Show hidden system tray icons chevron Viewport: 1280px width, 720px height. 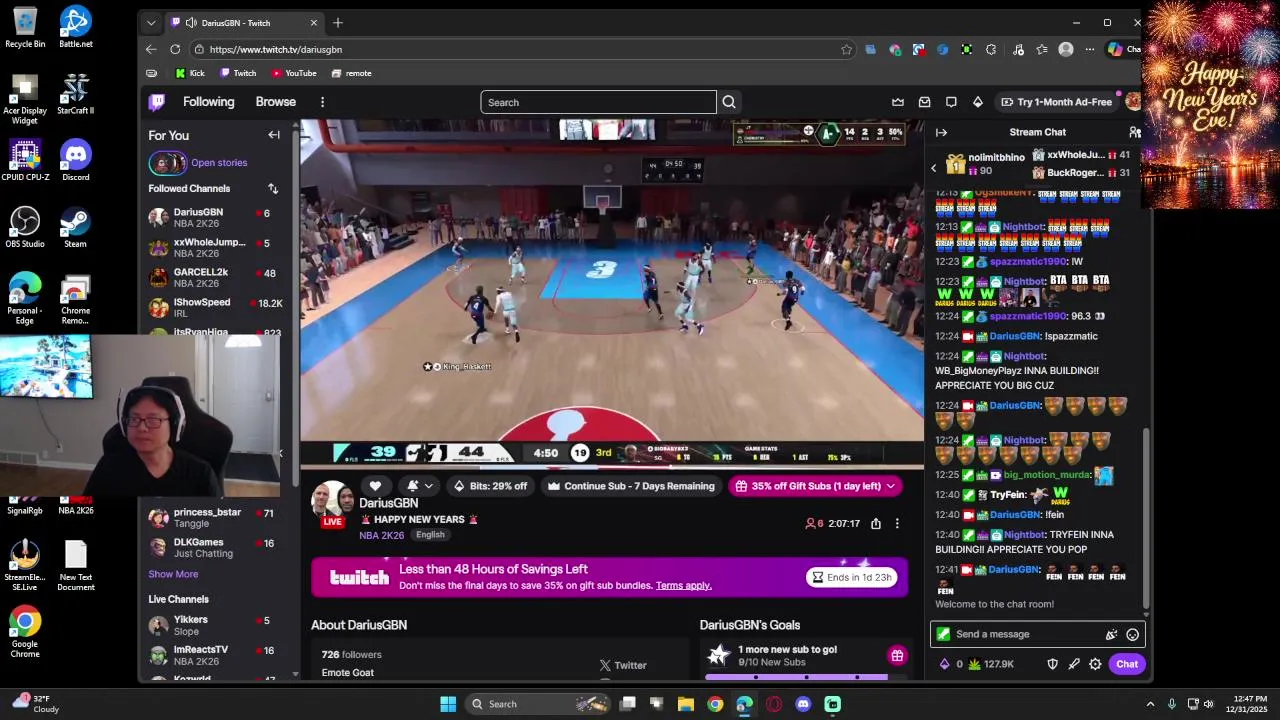point(1150,704)
